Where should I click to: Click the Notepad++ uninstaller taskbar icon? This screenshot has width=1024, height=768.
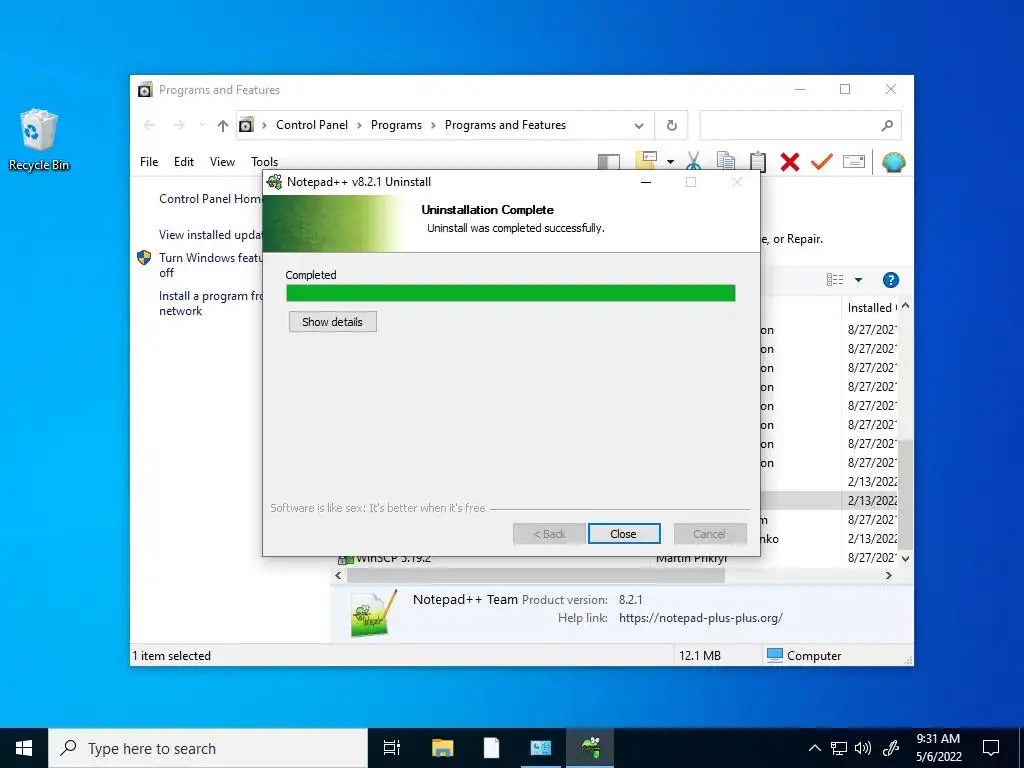(x=590, y=748)
